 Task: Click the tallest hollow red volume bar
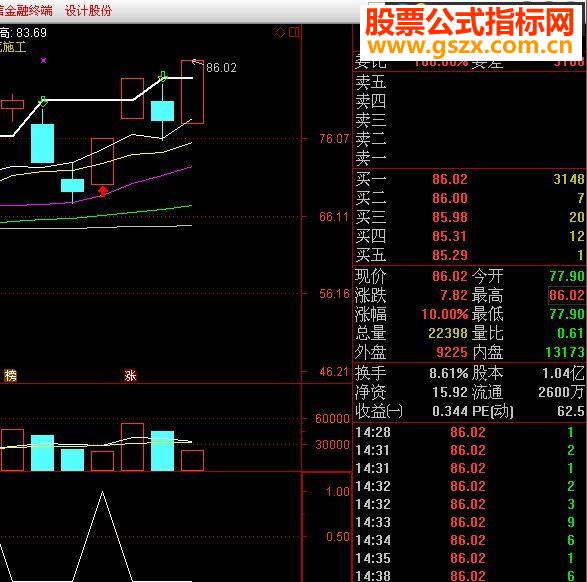click(133, 447)
